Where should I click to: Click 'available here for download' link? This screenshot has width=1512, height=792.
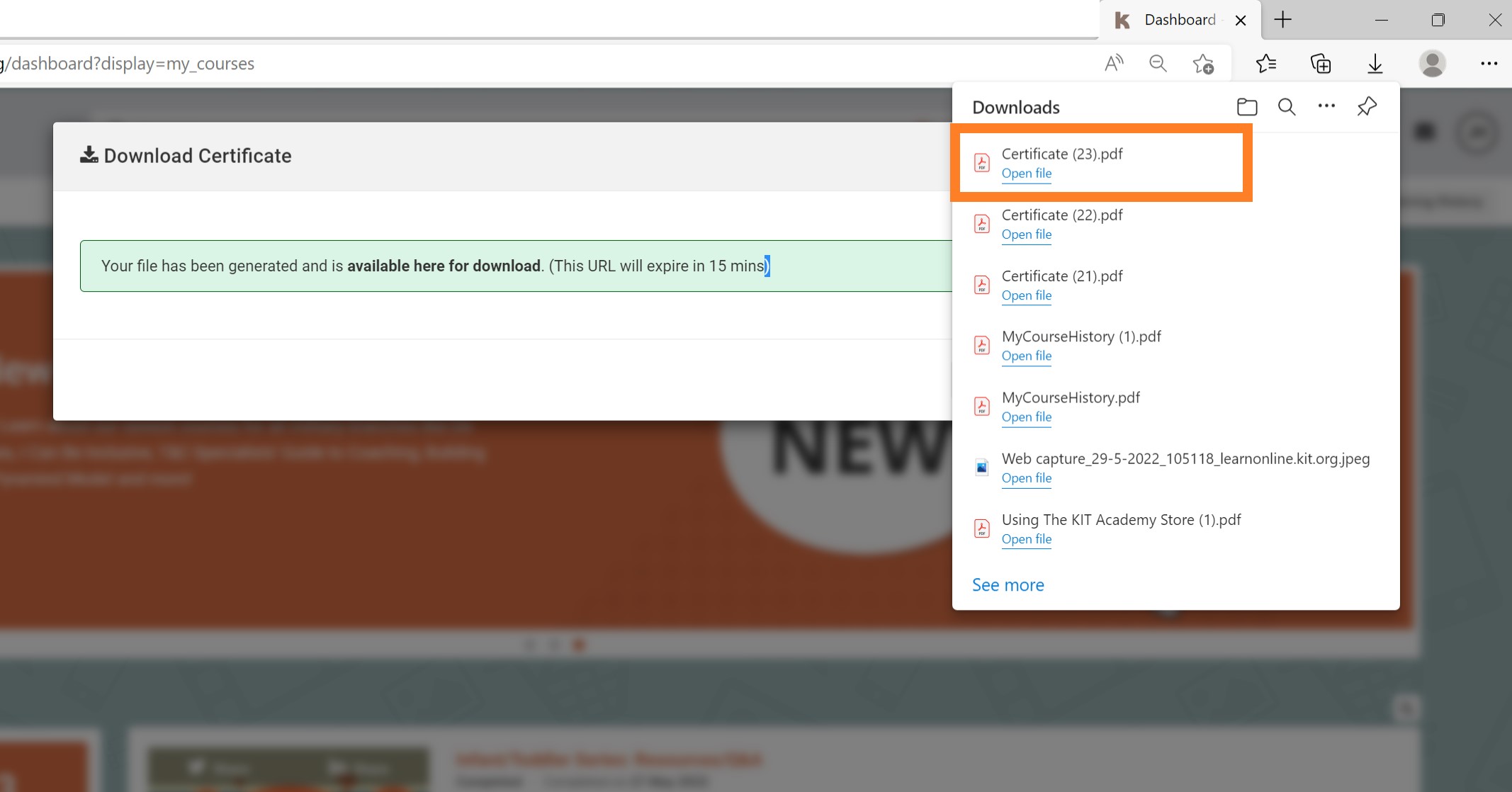pos(444,266)
